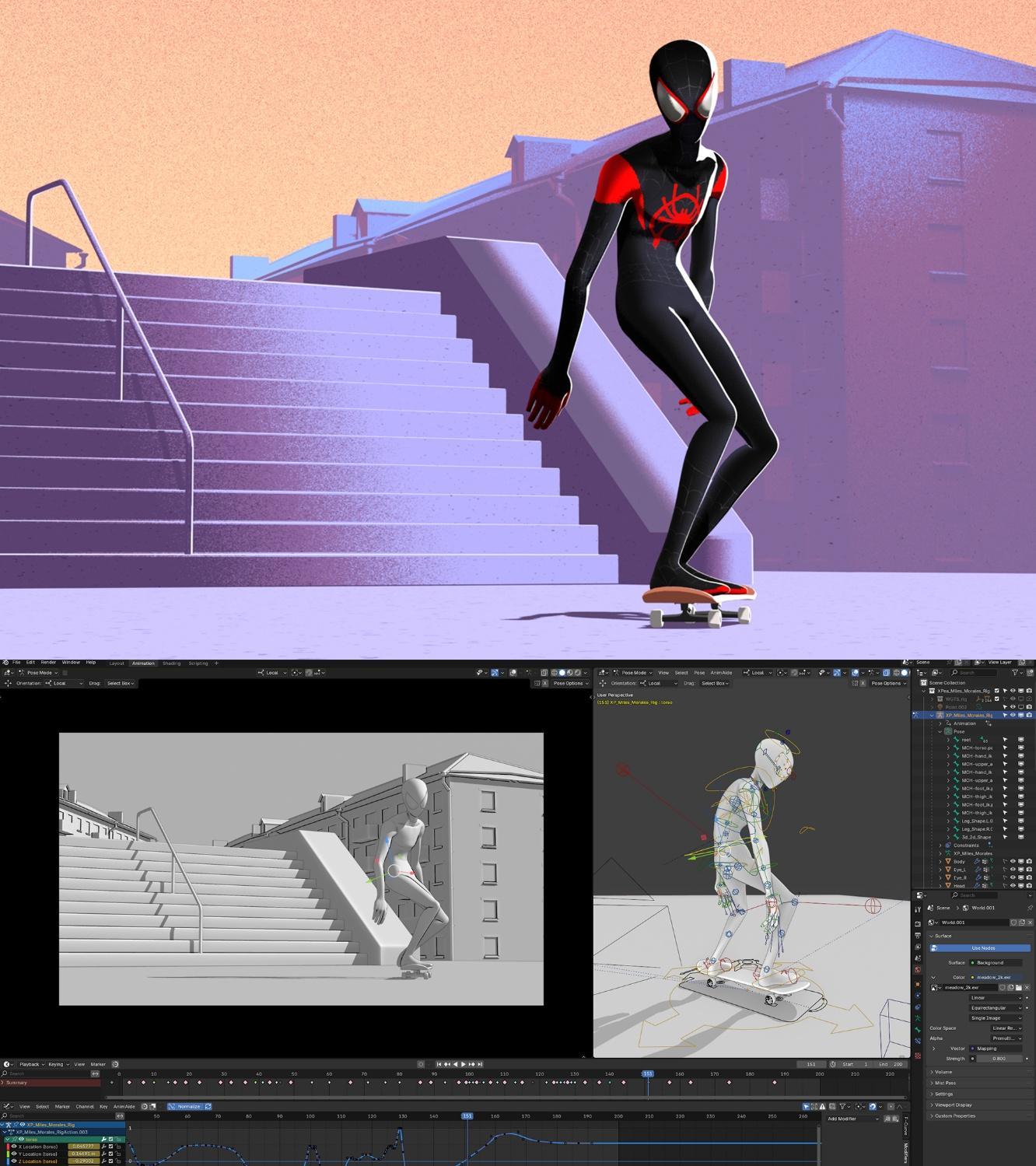The image size is (1036, 1166).
Task: Click the World.001 datablock name field
Action: click(x=975, y=923)
